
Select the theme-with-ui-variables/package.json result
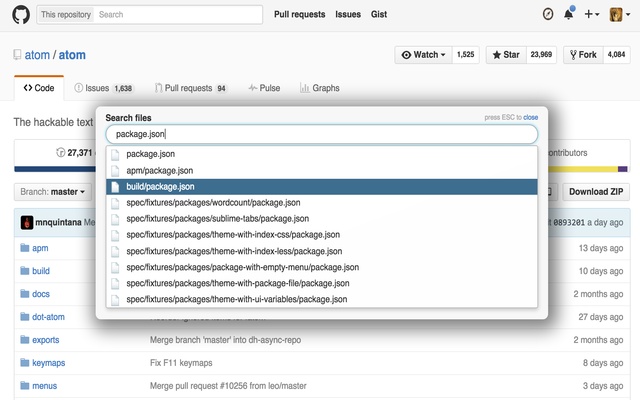[x=322, y=299]
